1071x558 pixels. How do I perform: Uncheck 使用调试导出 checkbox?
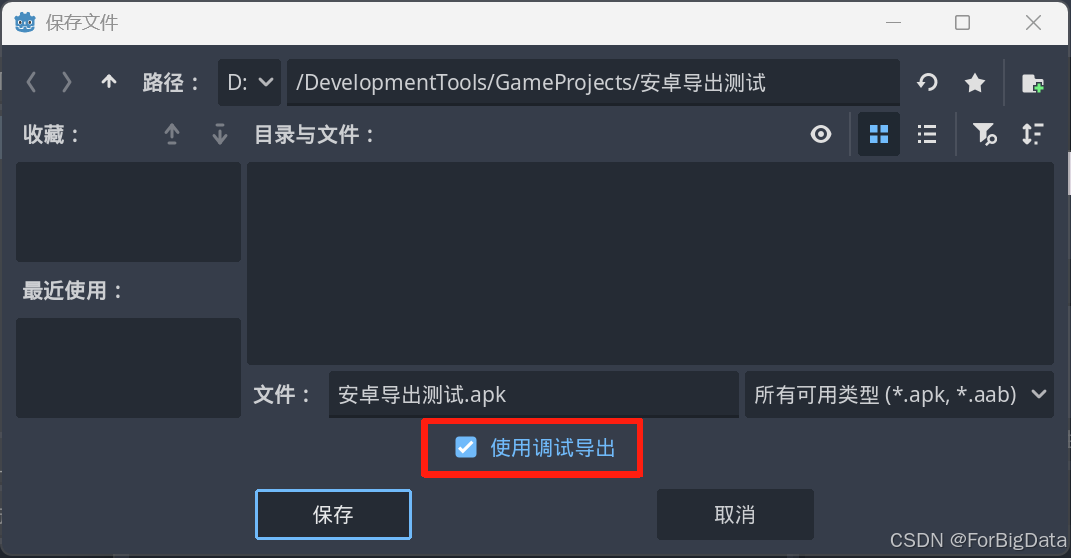click(466, 447)
